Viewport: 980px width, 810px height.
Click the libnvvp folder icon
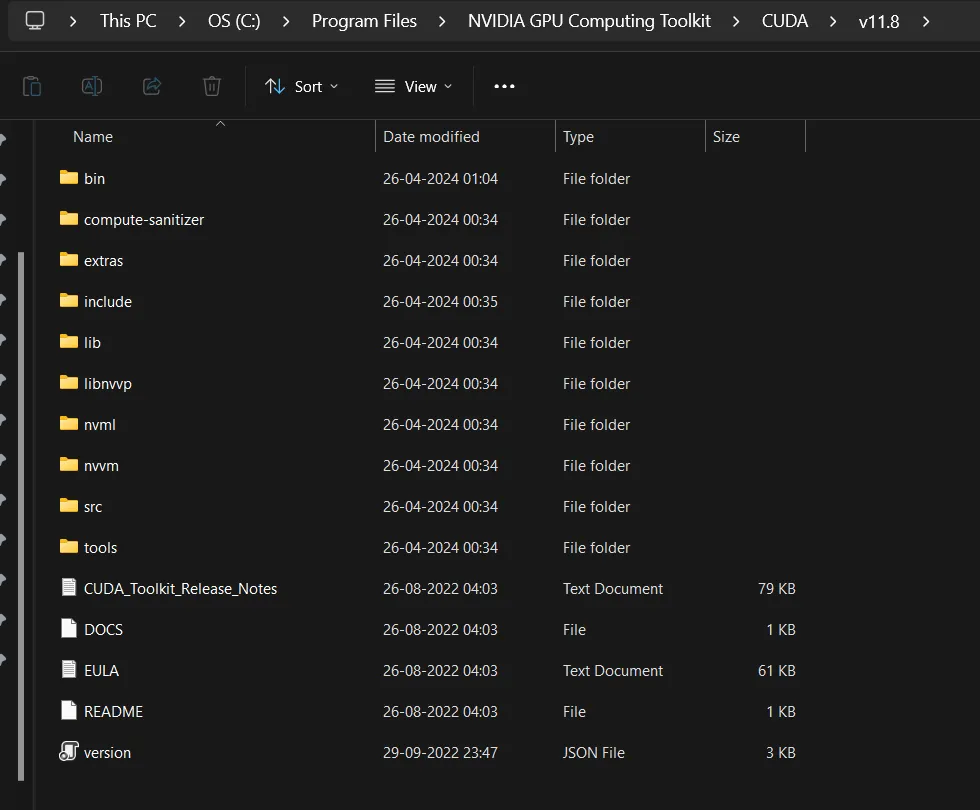[69, 382]
